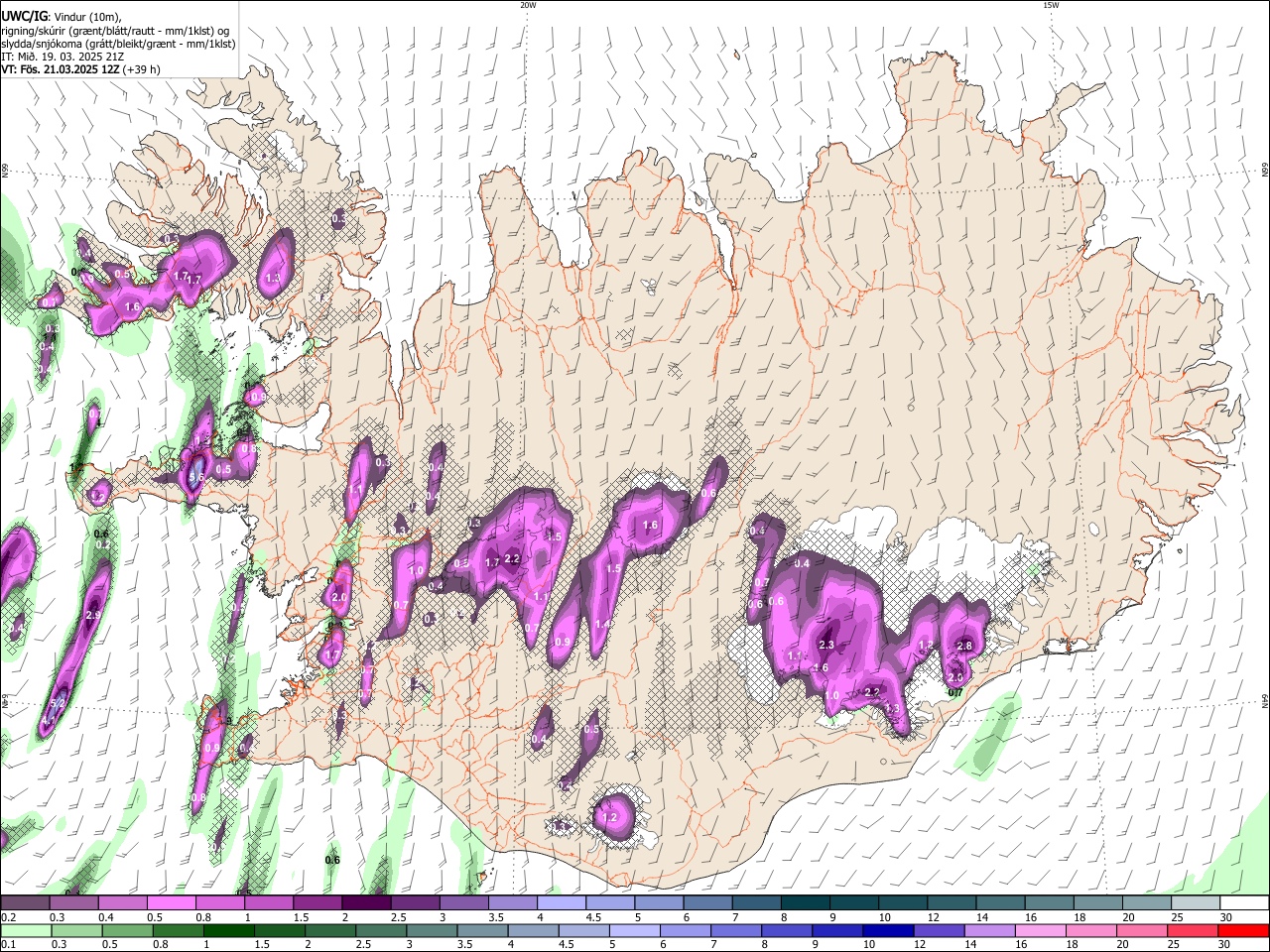The width and height of the screenshot is (1270, 952).
Task: Pick the rain-scale swatch labeled 20
Action: point(1143,931)
